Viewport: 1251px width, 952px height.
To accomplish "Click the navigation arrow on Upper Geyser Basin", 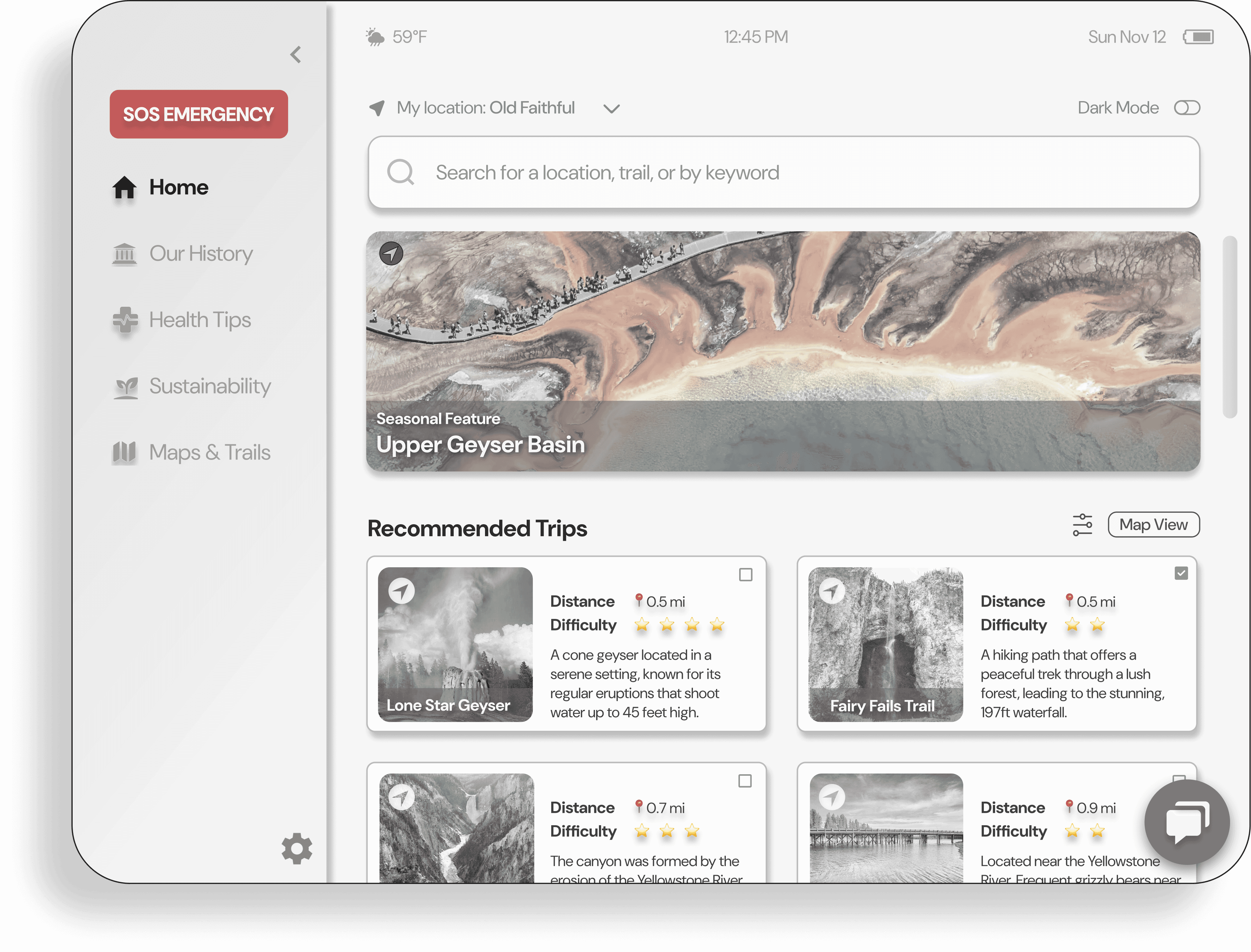I will pyautogui.click(x=391, y=253).
